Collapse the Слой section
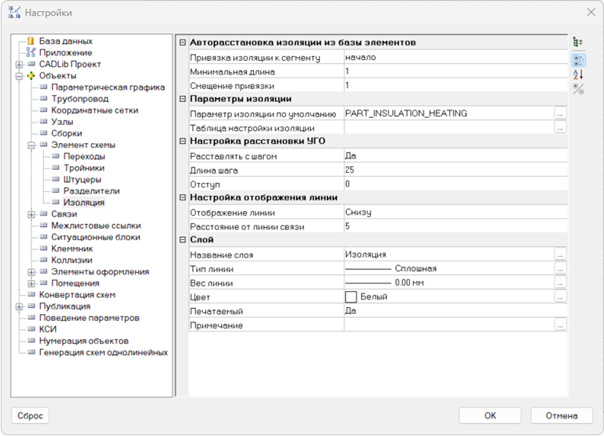The height and width of the screenshot is (436, 604). pos(183,240)
